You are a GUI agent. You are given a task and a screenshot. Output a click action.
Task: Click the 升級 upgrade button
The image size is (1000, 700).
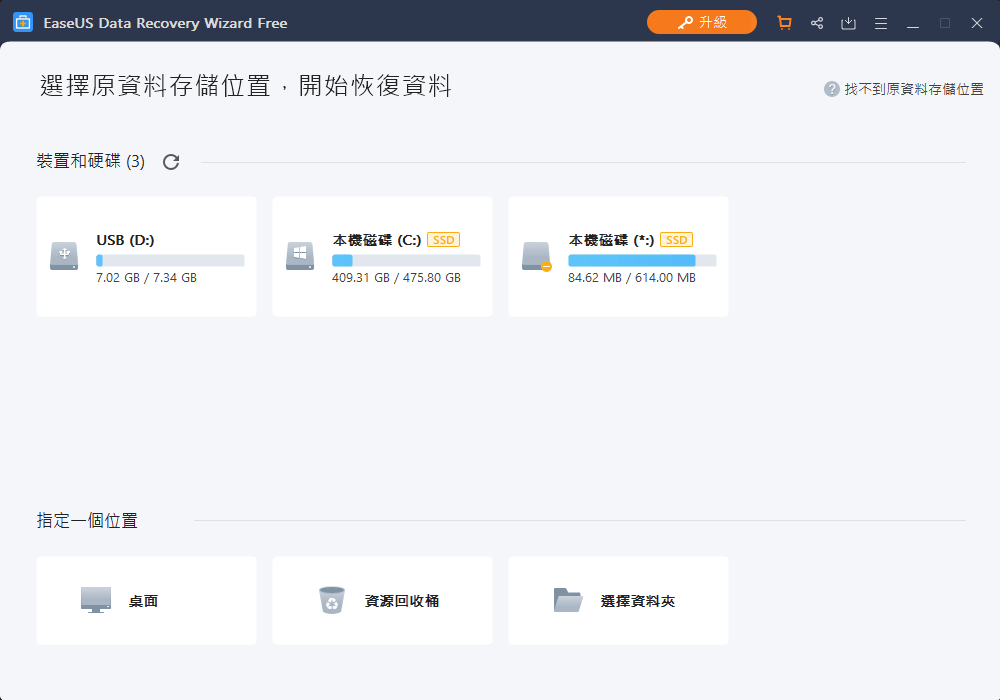pos(702,22)
